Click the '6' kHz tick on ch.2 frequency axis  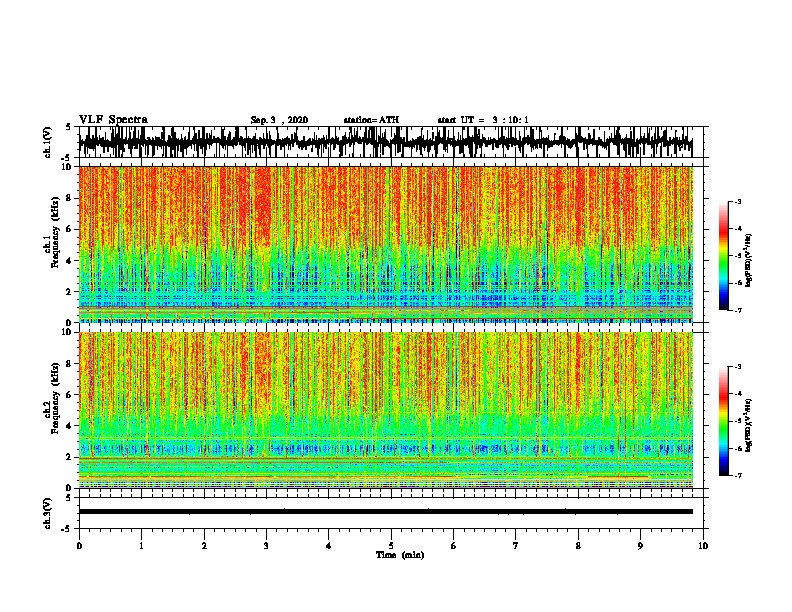(70, 395)
